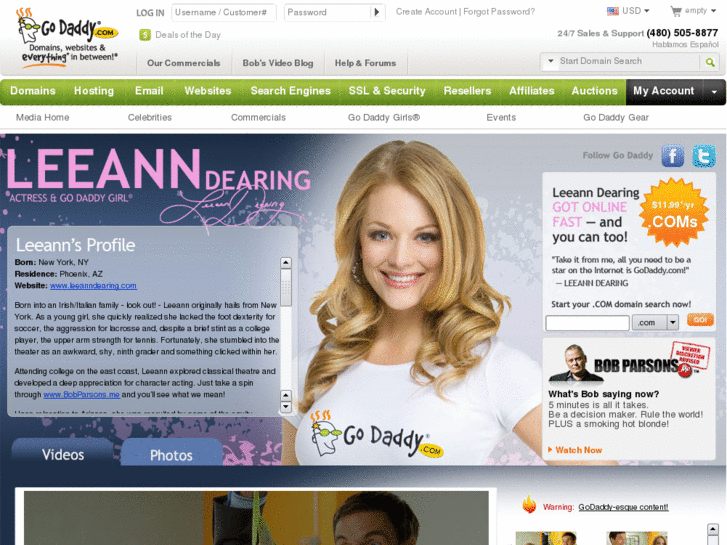727x545 pixels.
Task: Submit login with the arrow button
Action: [377, 12]
